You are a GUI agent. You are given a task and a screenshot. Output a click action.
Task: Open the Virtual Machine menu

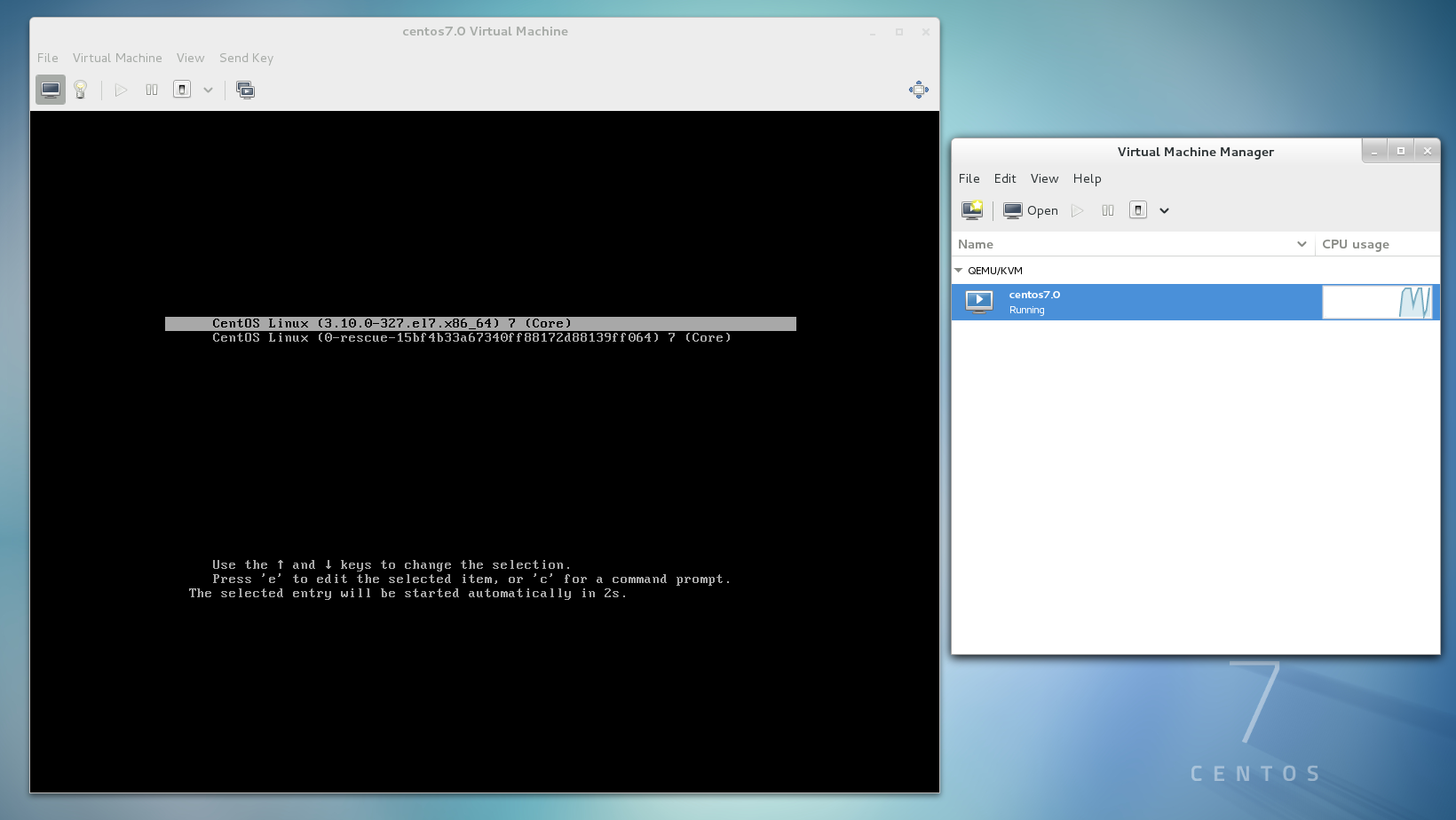tap(117, 58)
